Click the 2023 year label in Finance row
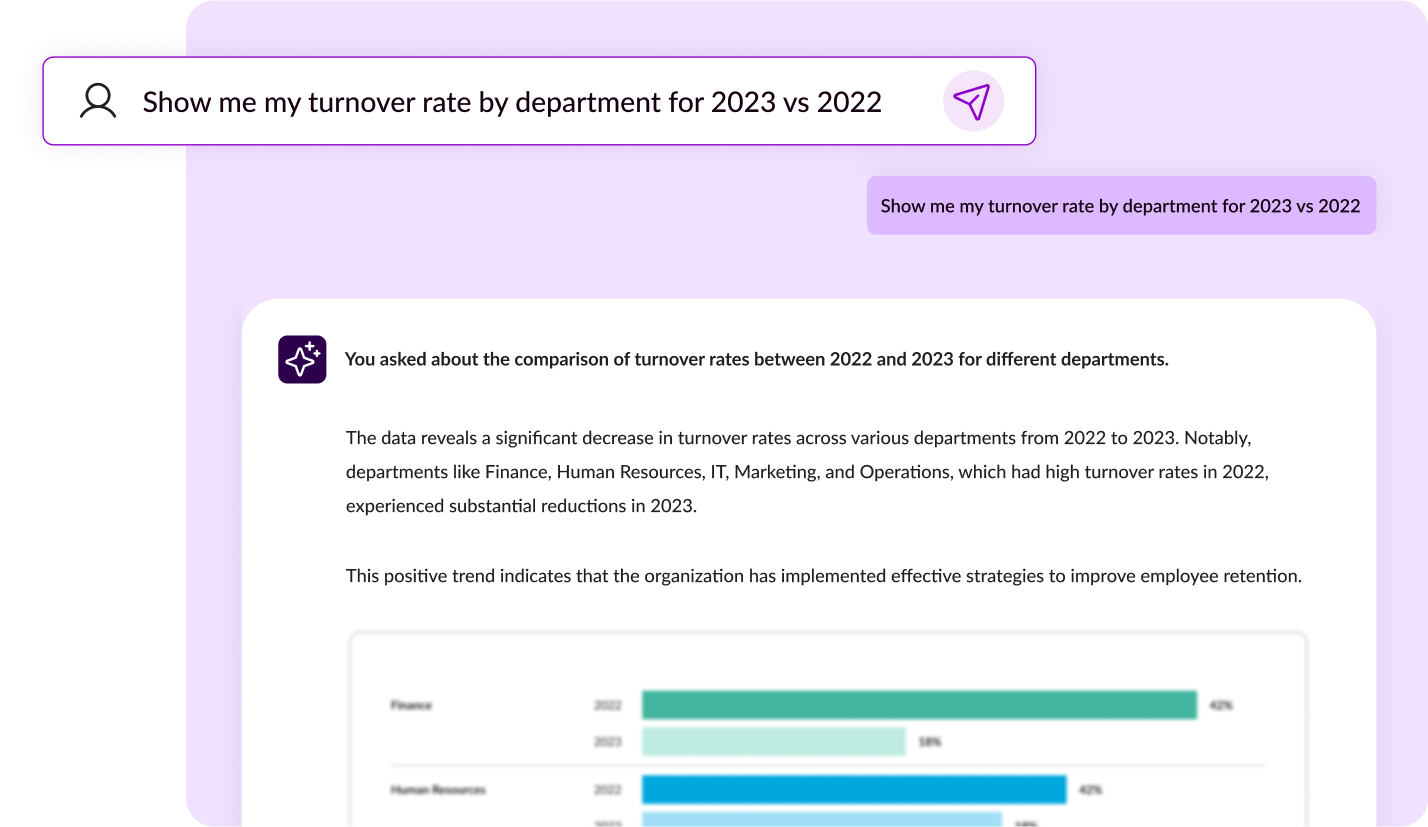 (608, 742)
